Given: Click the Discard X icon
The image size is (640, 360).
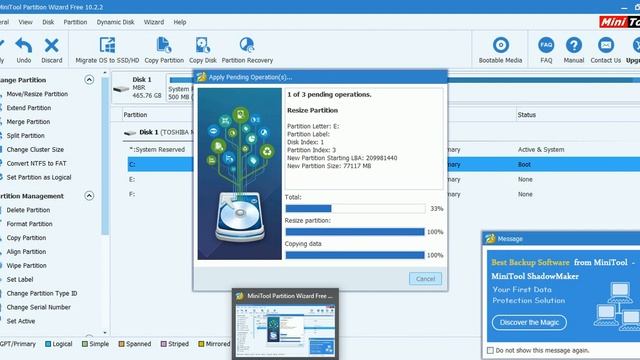Looking at the screenshot, I should point(51,45).
